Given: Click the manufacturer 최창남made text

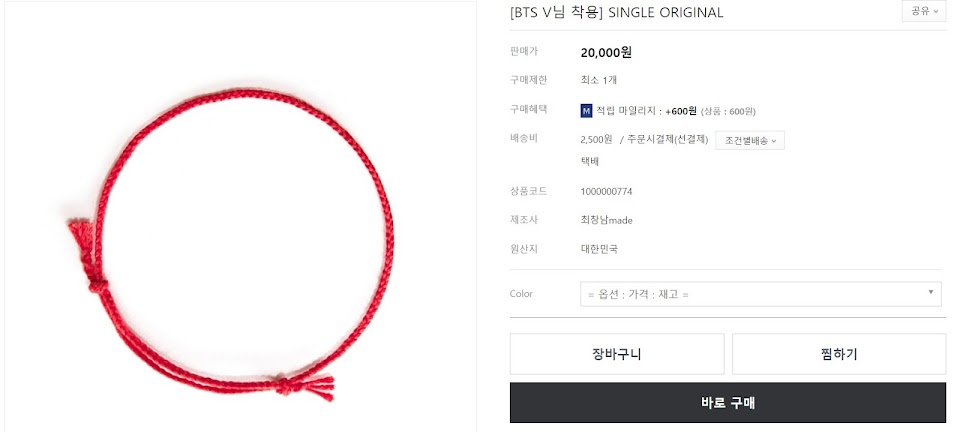Looking at the screenshot, I should [606, 220].
